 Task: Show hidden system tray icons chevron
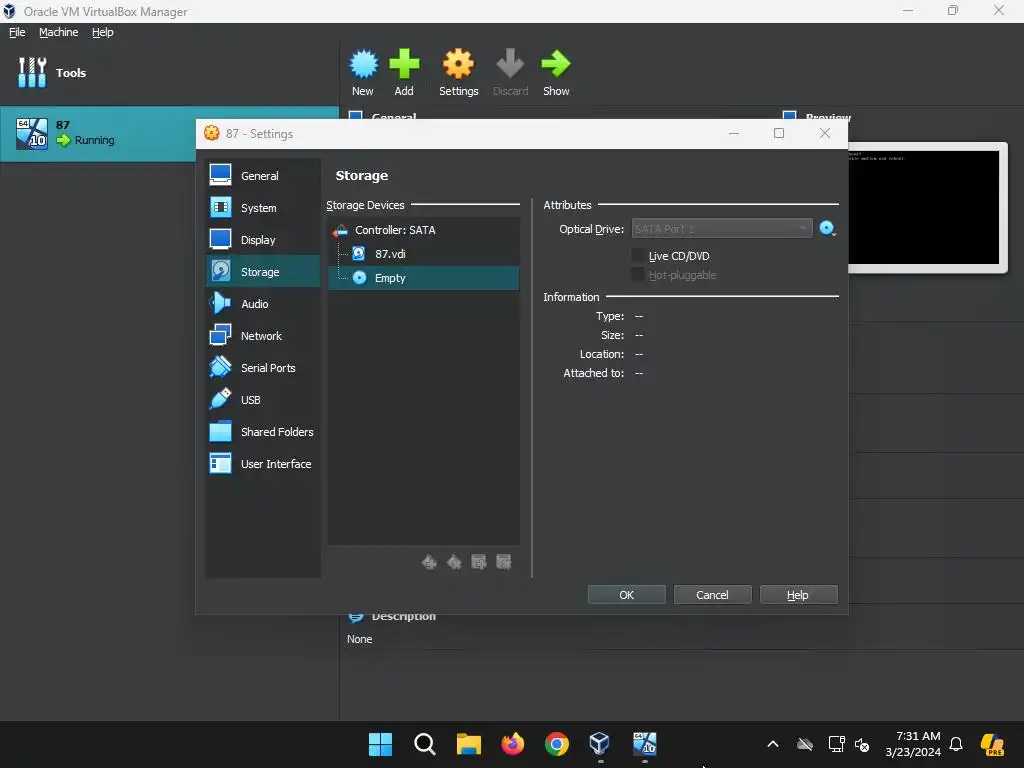point(773,744)
